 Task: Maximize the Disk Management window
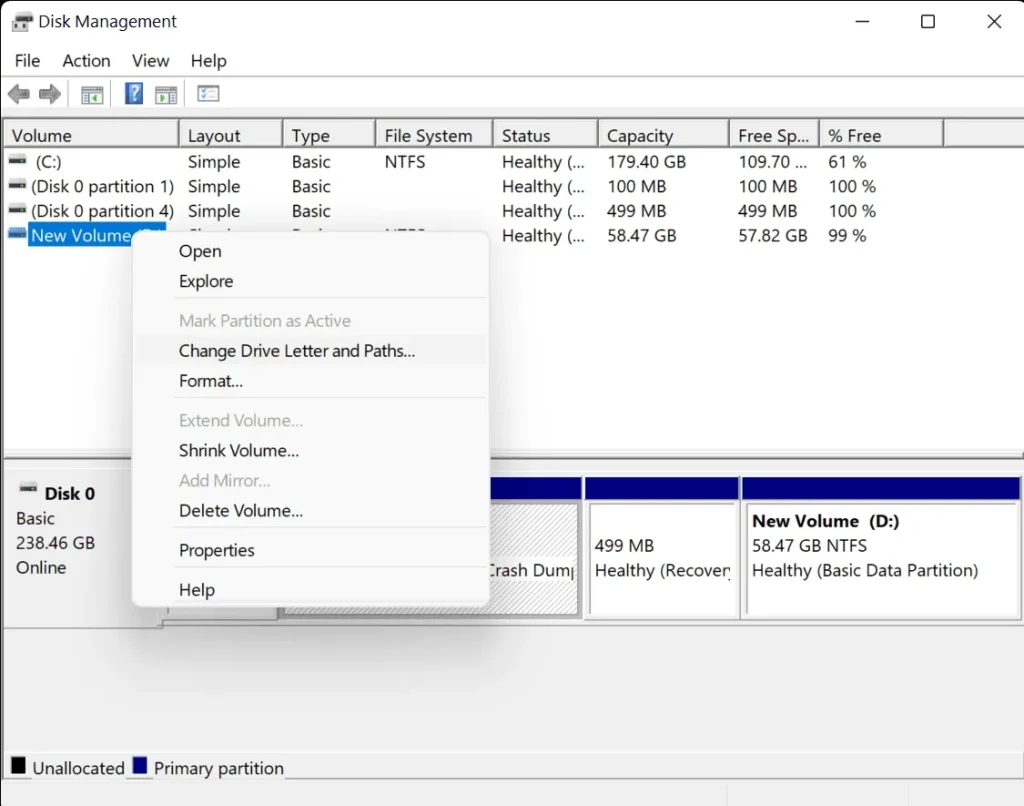click(927, 22)
